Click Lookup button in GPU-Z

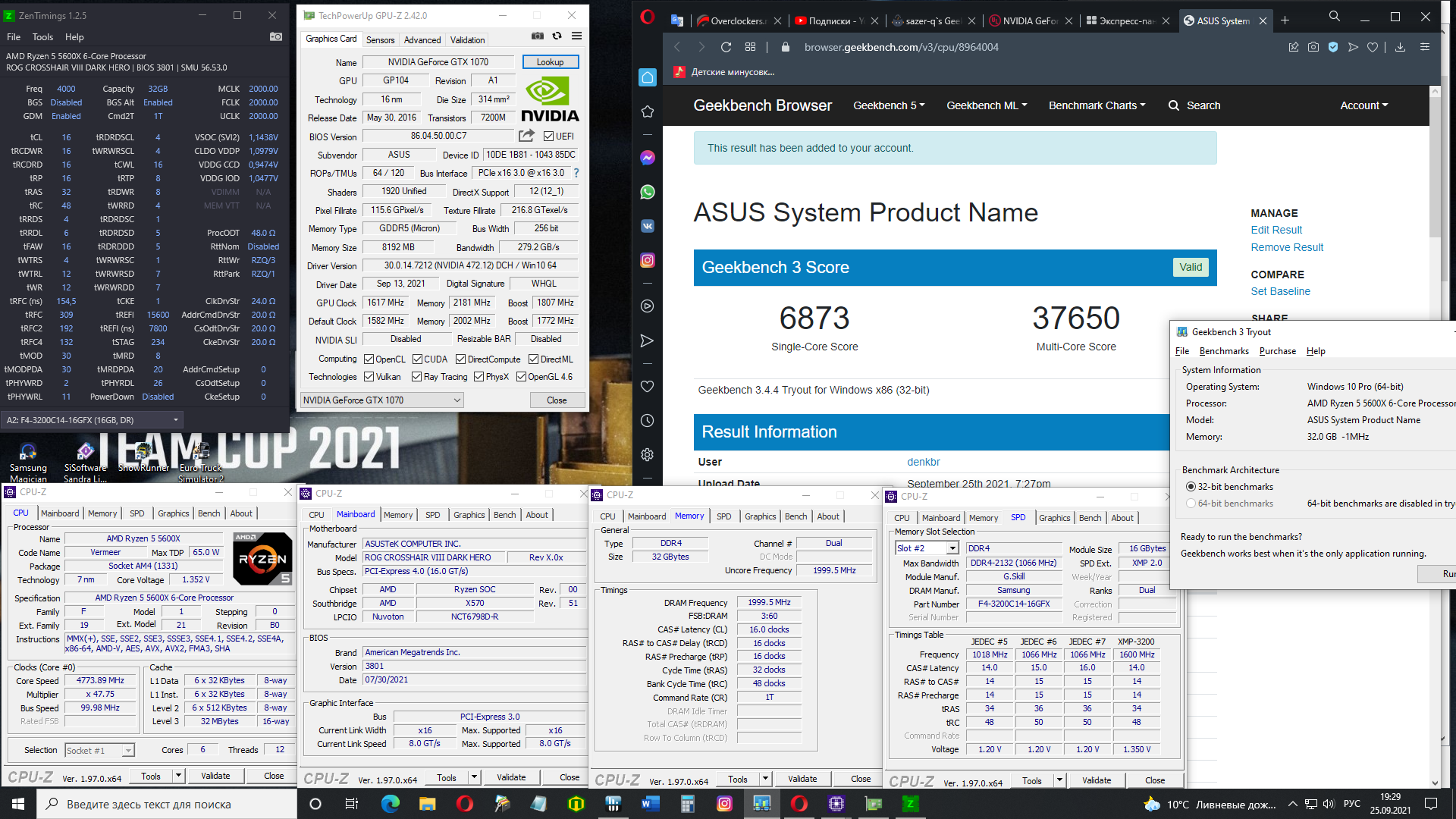point(551,62)
